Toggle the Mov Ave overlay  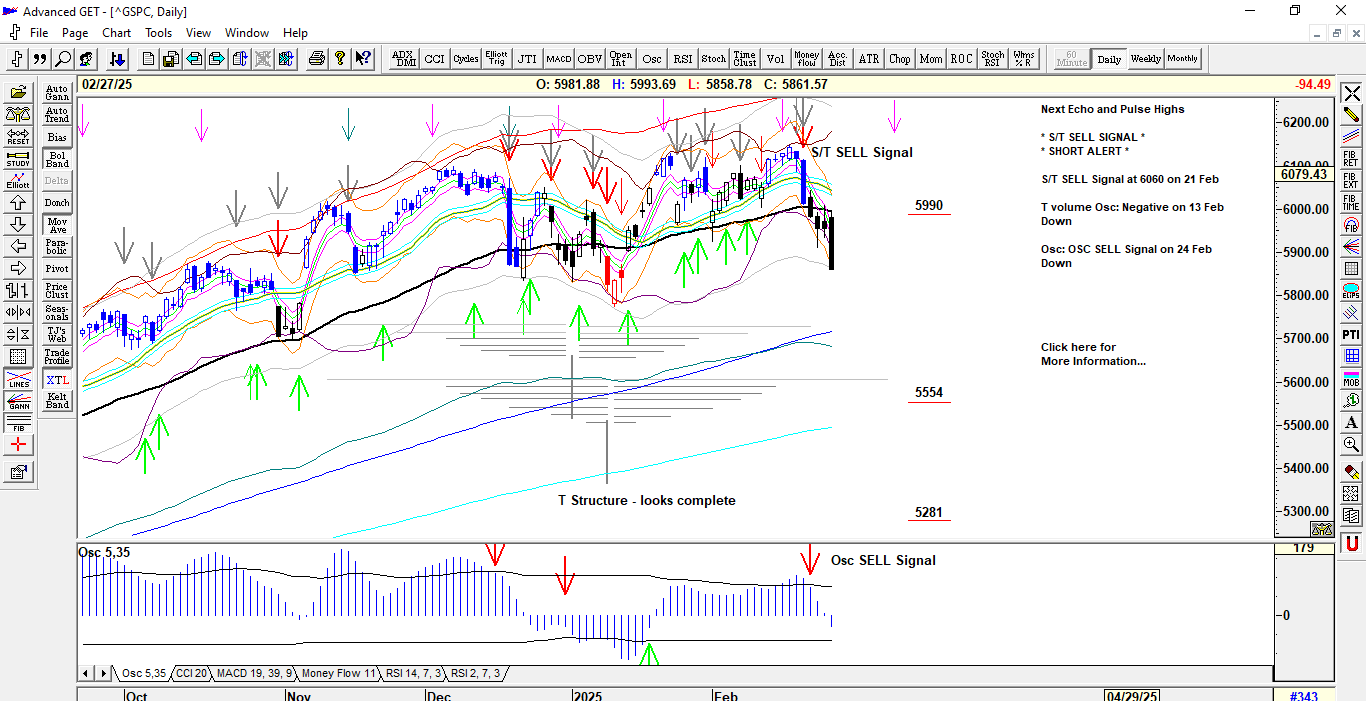pos(57,225)
